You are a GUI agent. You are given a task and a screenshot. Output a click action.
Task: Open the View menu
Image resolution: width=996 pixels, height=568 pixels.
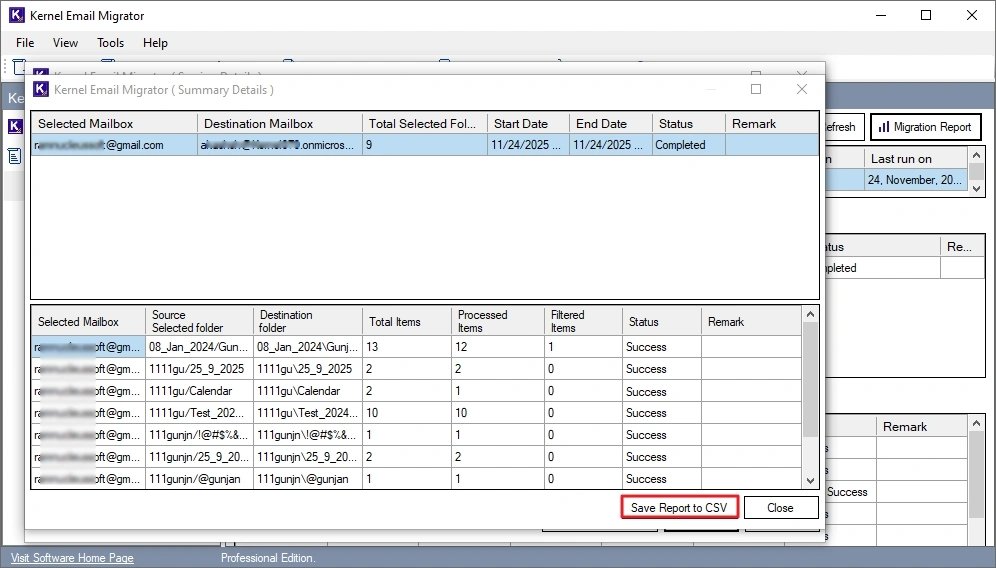click(65, 43)
